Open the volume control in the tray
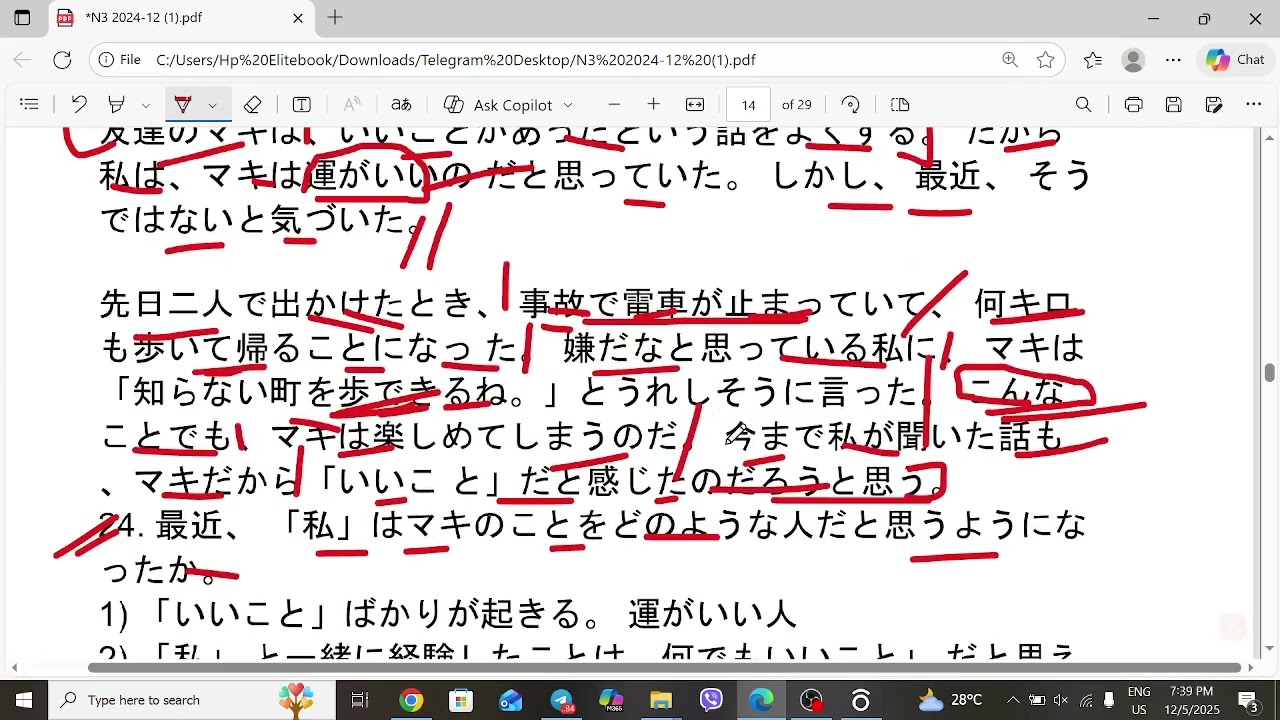The height and width of the screenshot is (720, 1280). pyautogui.click(x=1061, y=700)
